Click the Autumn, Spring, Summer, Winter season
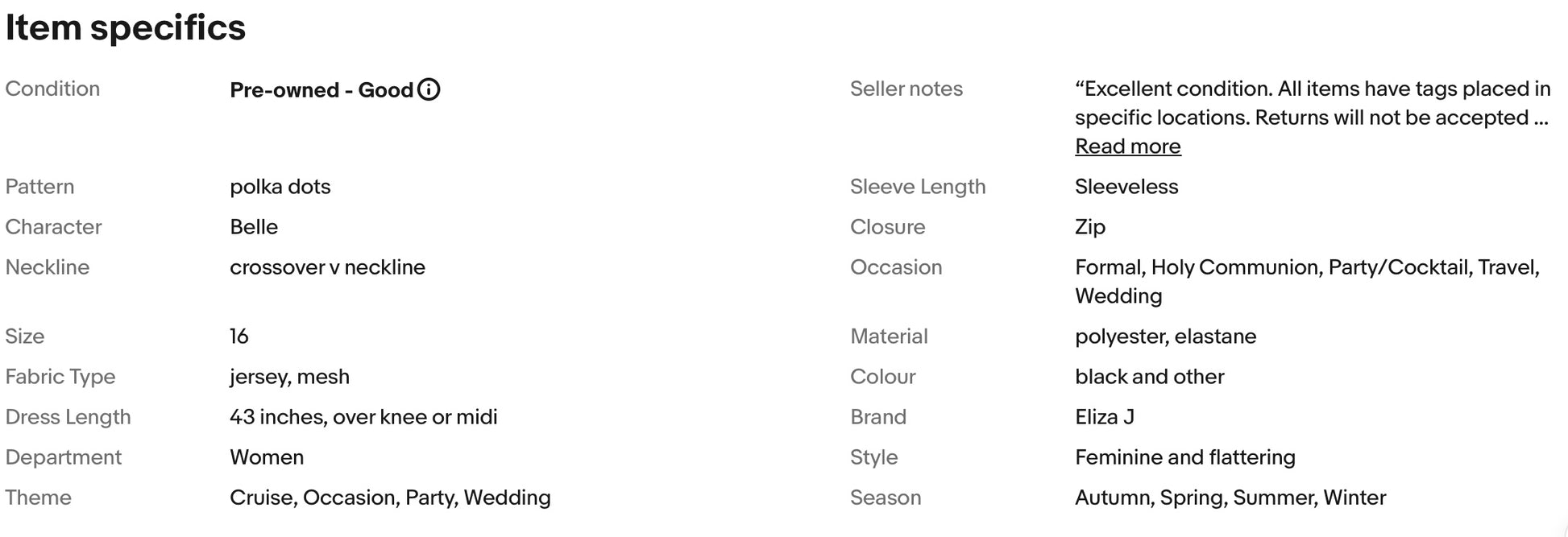 click(1230, 498)
